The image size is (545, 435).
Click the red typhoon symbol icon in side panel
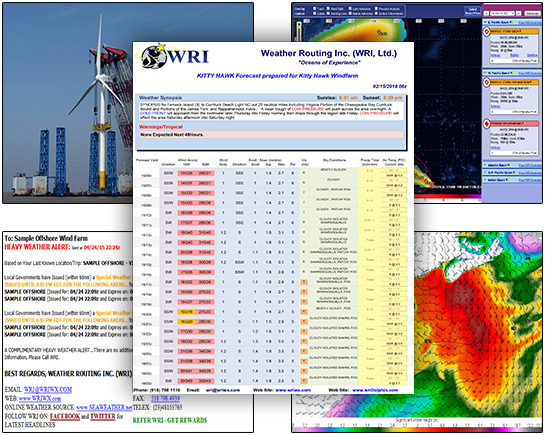coord(486,123)
